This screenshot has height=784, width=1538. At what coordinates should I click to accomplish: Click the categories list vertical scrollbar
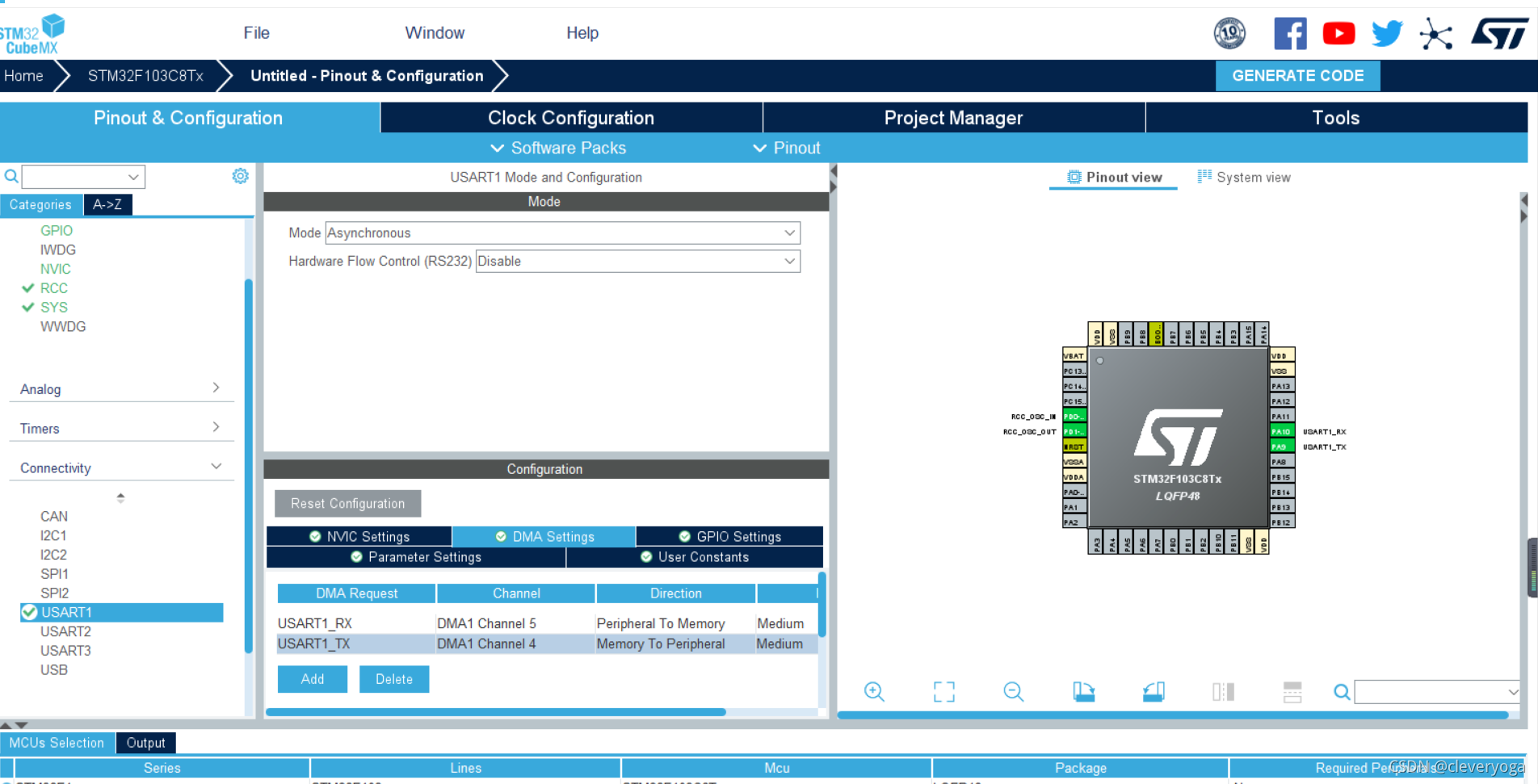tap(249, 466)
